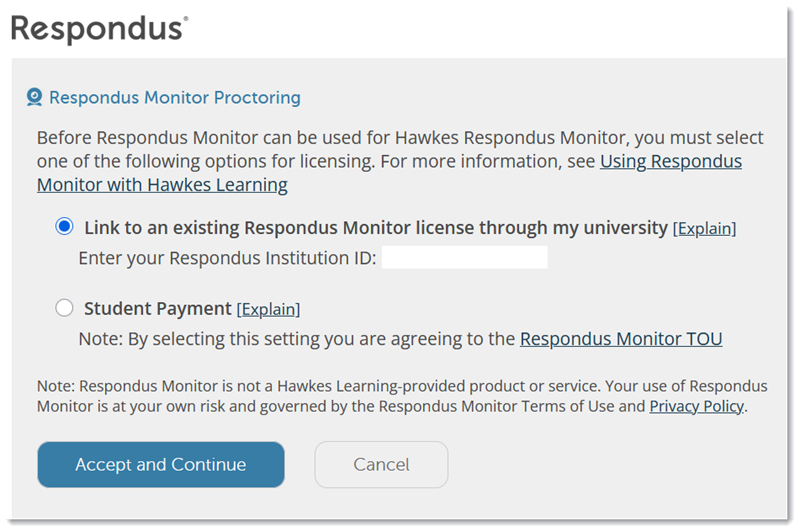The height and width of the screenshot is (532, 800).
Task: Click the 'Link to an existing Respondus Monitor license' label
Action: pyautogui.click(x=376, y=227)
